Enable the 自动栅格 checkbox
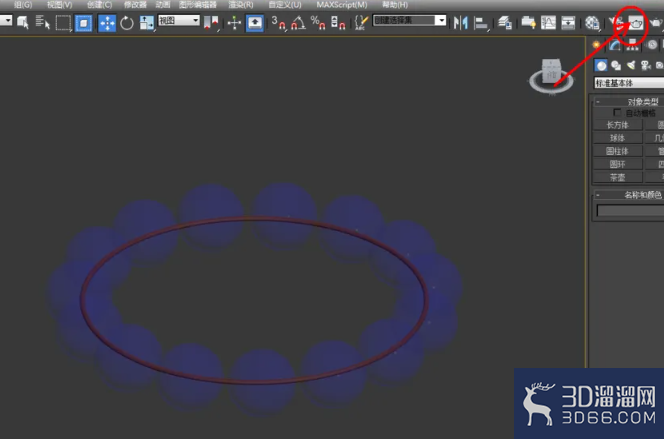Viewport: 664px width, 439px height. pyautogui.click(x=617, y=113)
